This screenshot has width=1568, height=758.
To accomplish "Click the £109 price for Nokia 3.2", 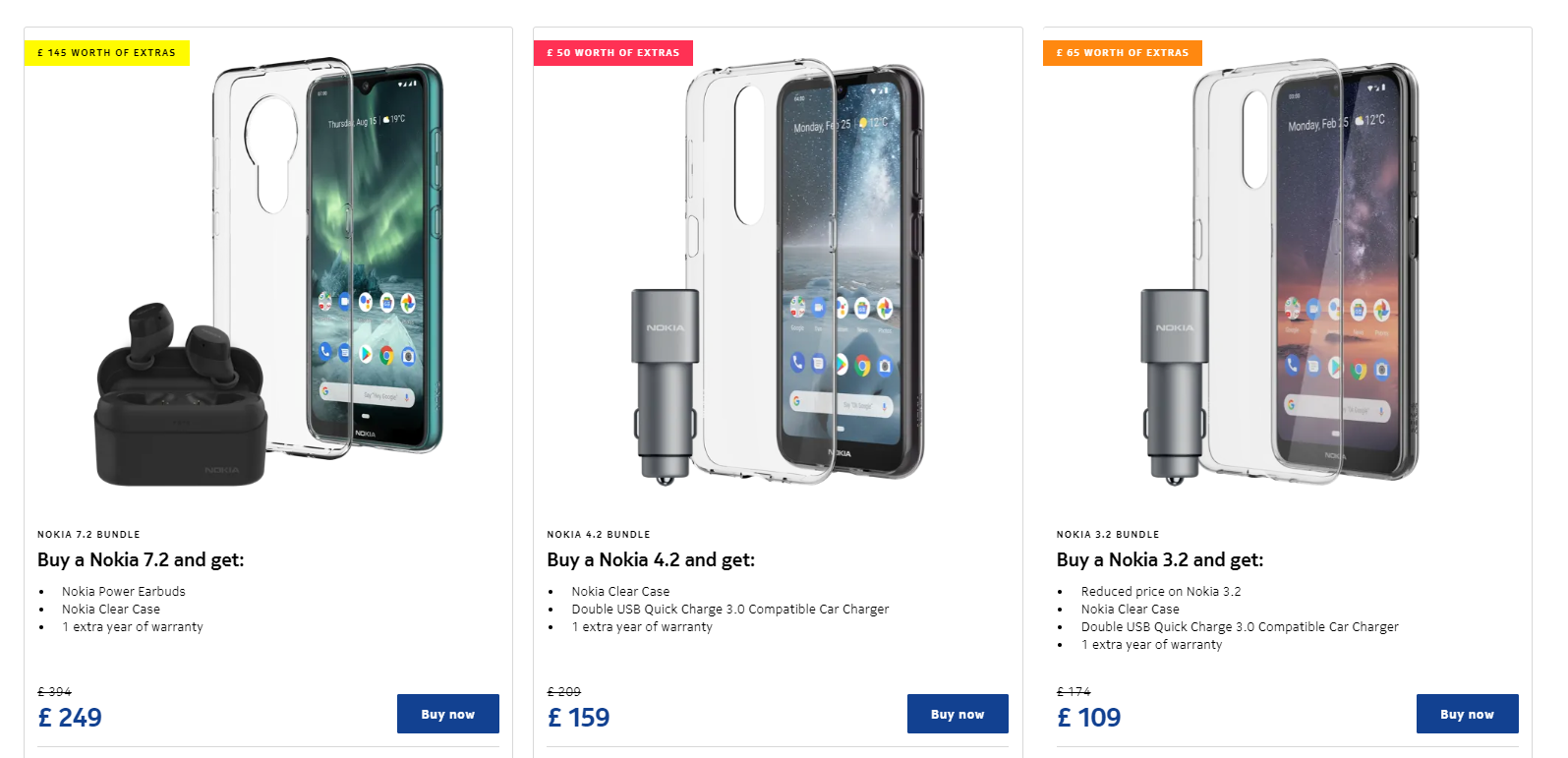I will (x=1088, y=718).
